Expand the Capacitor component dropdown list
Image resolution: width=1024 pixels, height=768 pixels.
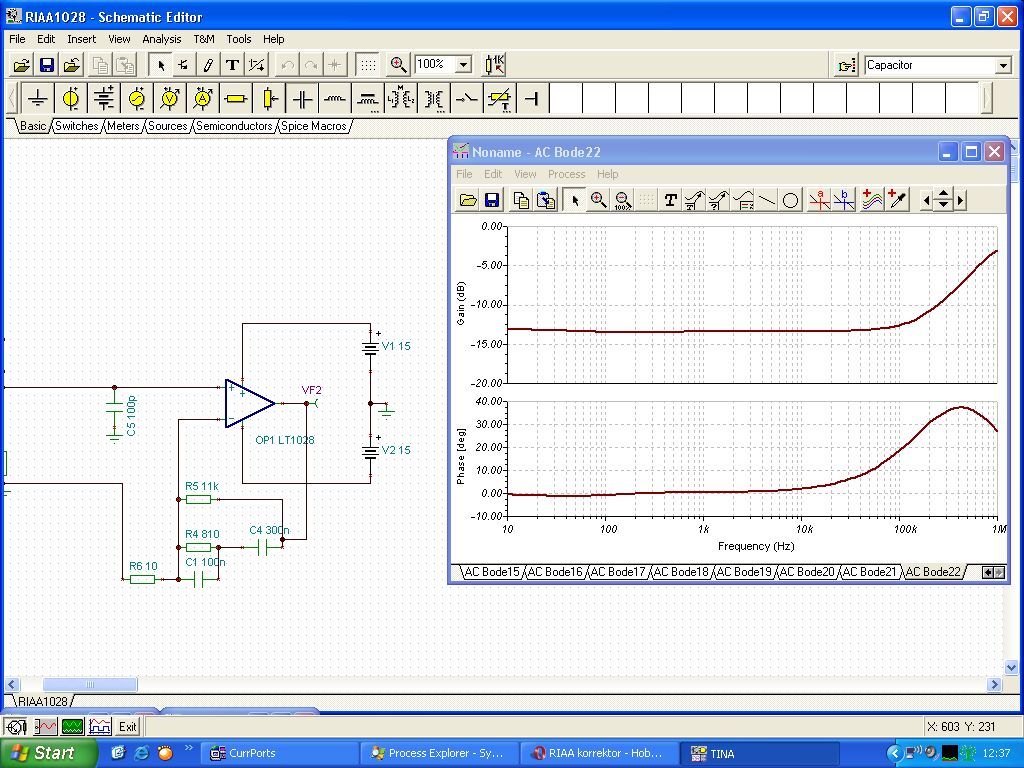tap(1003, 66)
